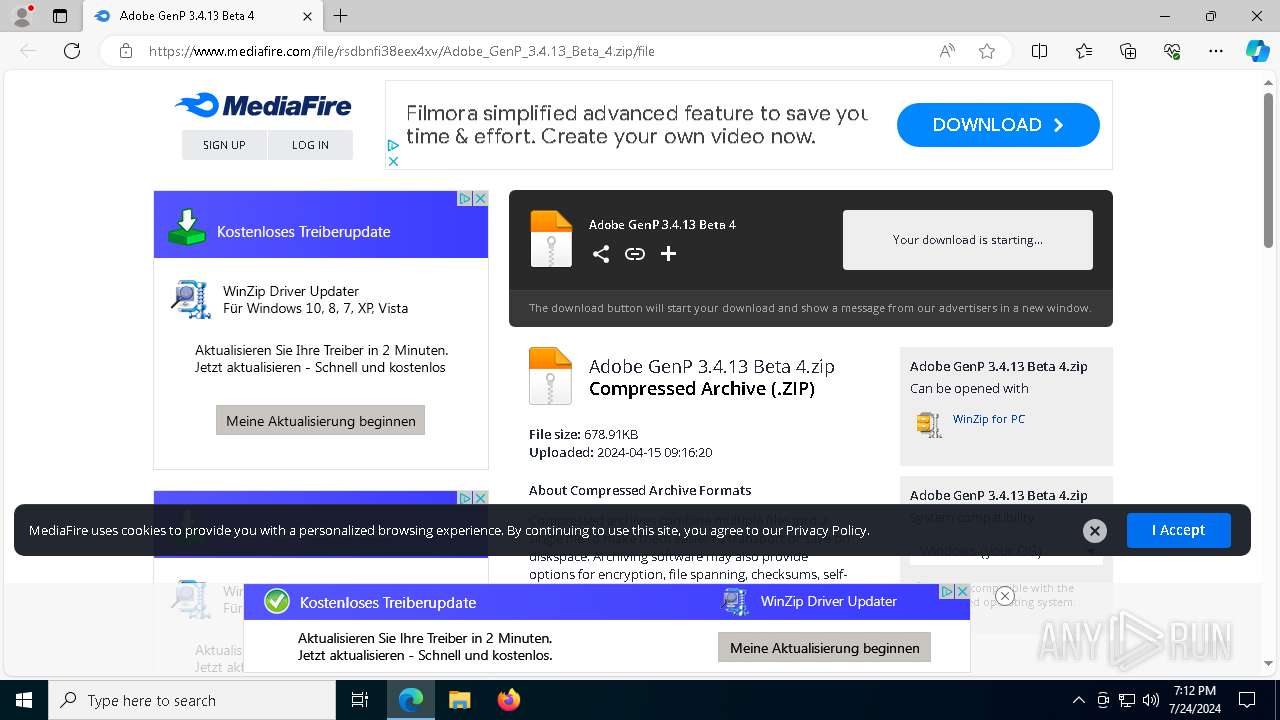
Task: Click the AdChoices icon on Filmora ad
Action: coord(393,146)
